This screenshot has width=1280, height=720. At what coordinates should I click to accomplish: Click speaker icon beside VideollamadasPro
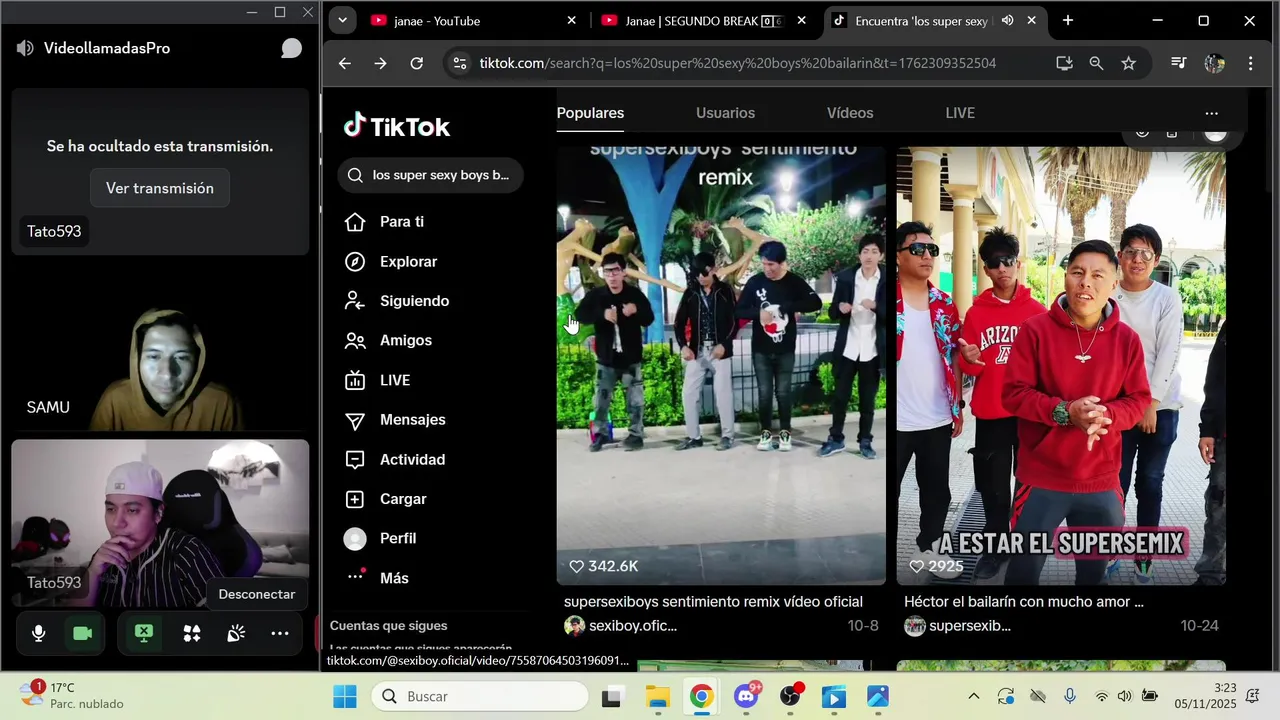pos(25,48)
